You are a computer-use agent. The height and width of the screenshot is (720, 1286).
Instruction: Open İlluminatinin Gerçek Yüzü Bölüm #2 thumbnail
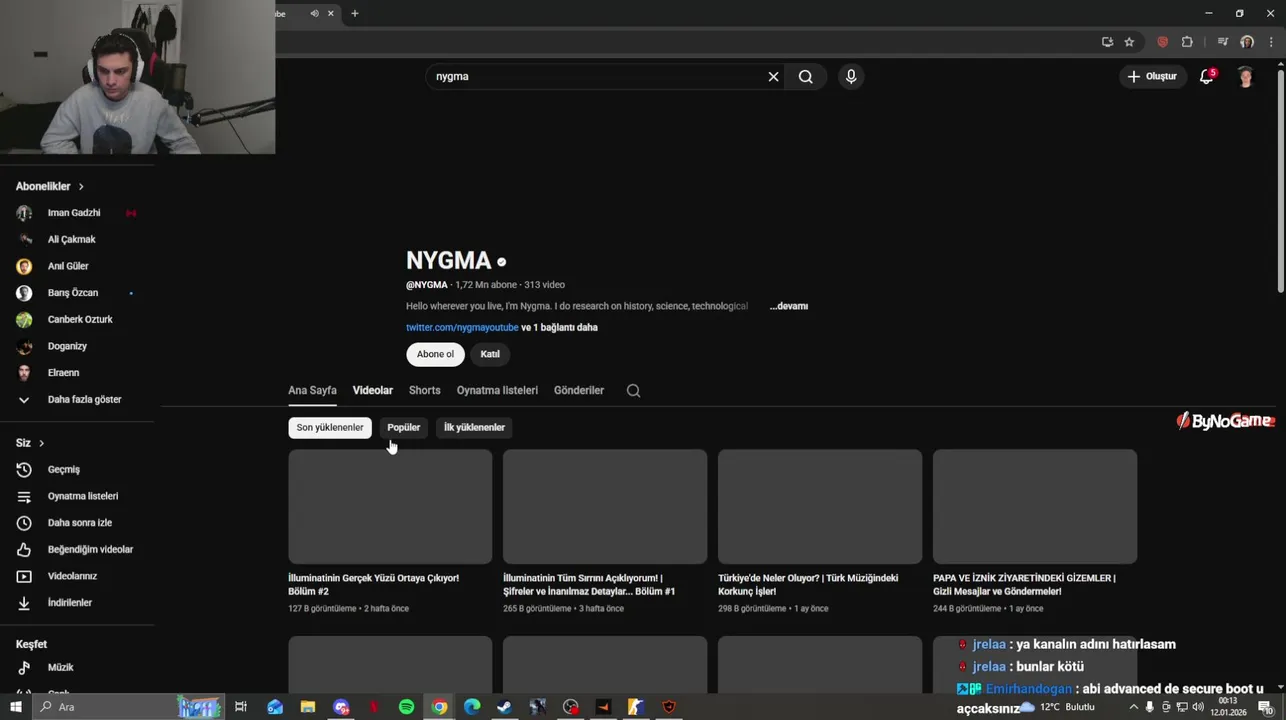390,507
